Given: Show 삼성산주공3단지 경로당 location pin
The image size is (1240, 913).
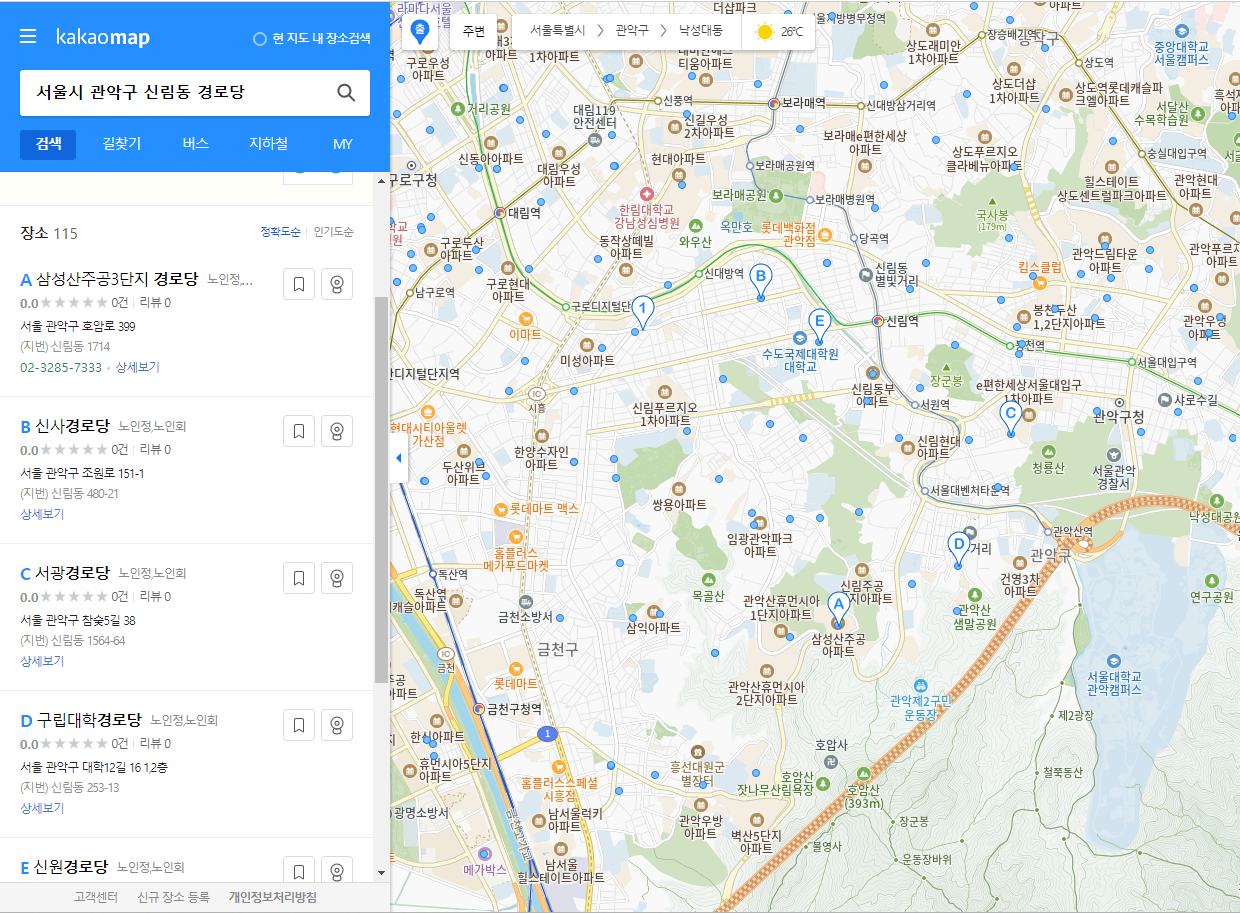Looking at the screenshot, I should pyautogui.click(x=337, y=284).
